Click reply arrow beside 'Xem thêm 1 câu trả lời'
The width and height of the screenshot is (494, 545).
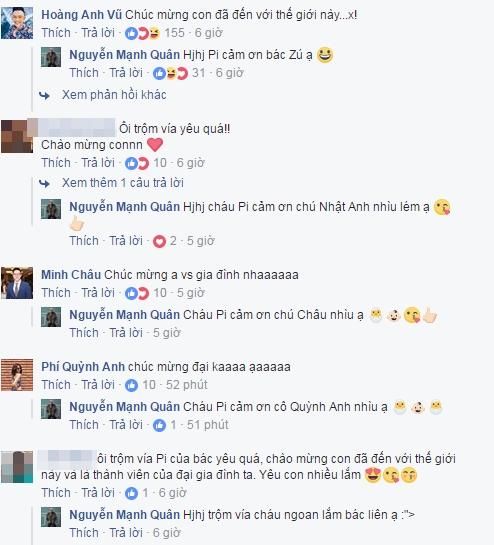pyautogui.click(x=44, y=183)
